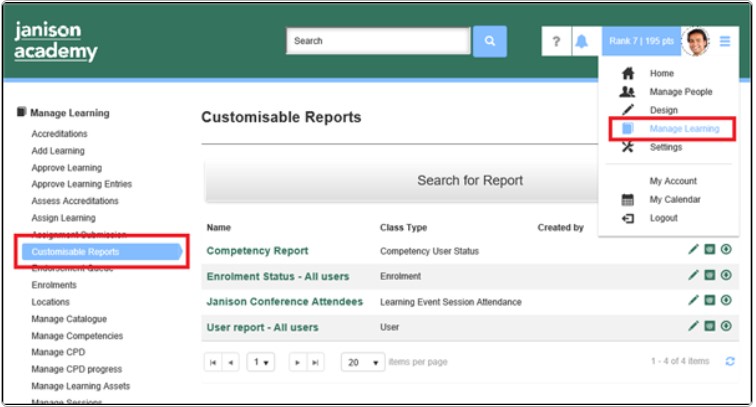
Task: Click the Search input field
Action: [x=378, y=41]
